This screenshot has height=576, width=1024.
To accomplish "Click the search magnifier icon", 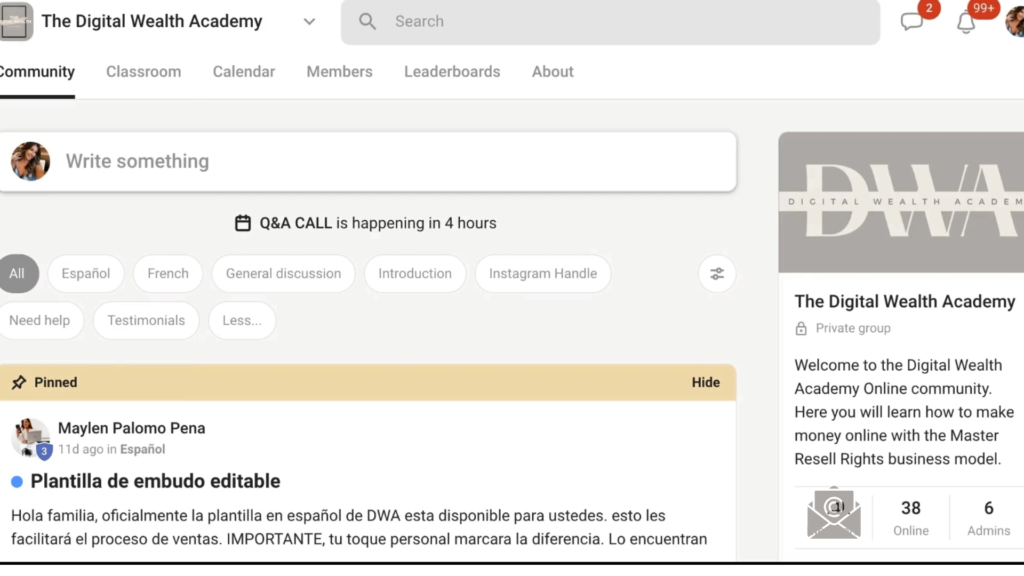I will [x=367, y=22].
